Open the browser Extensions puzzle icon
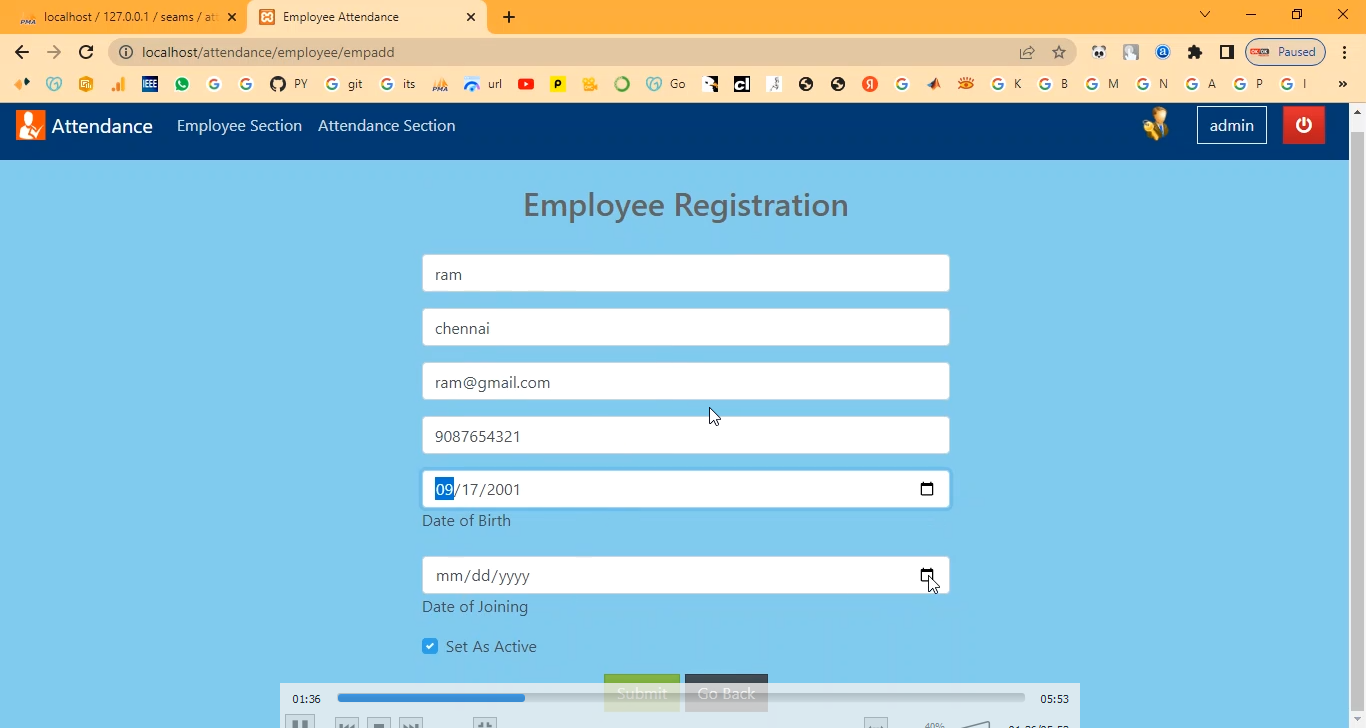The height and width of the screenshot is (728, 1366). point(1194,52)
